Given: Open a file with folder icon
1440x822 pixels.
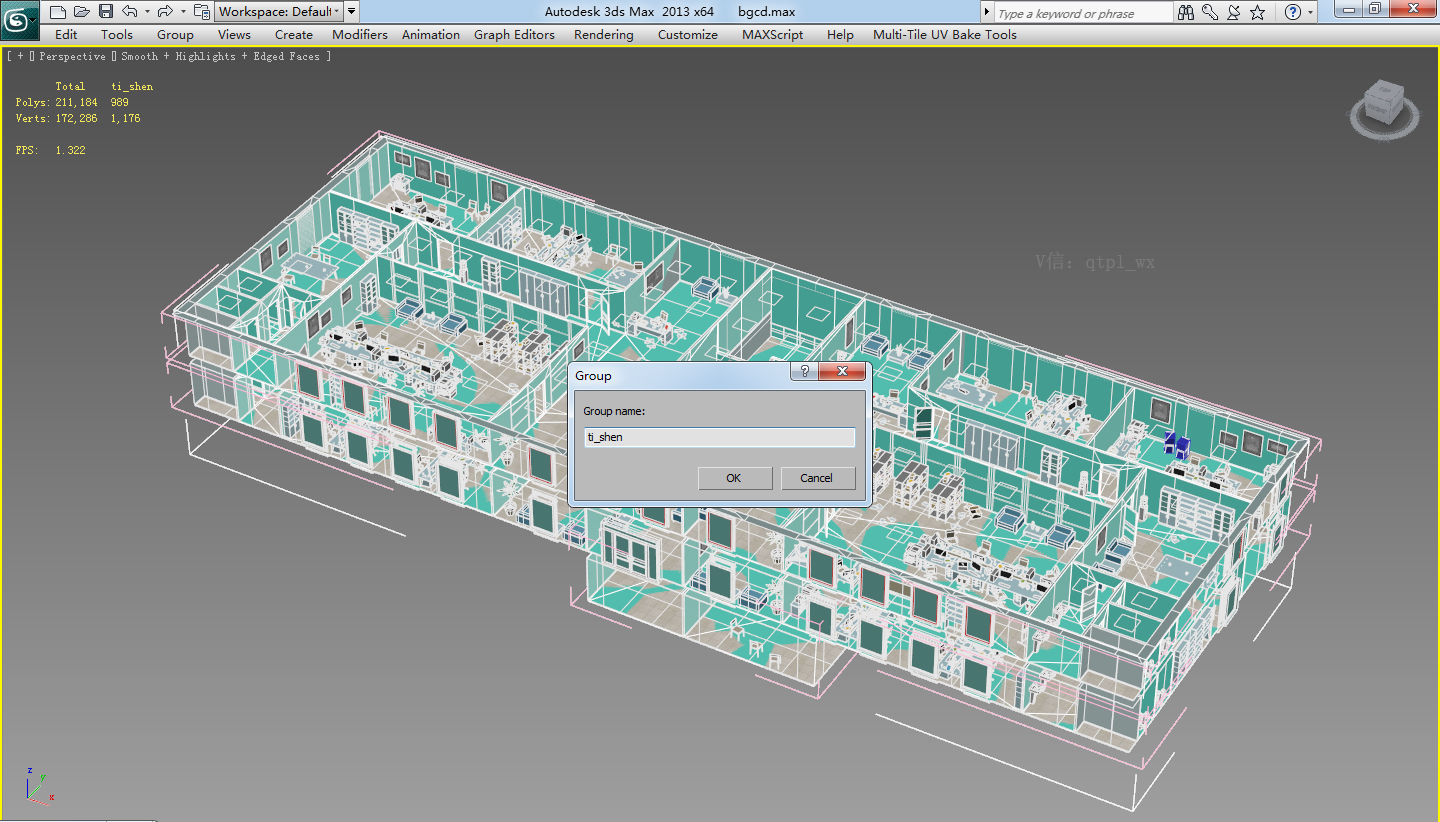Looking at the screenshot, I should pos(82,12).
